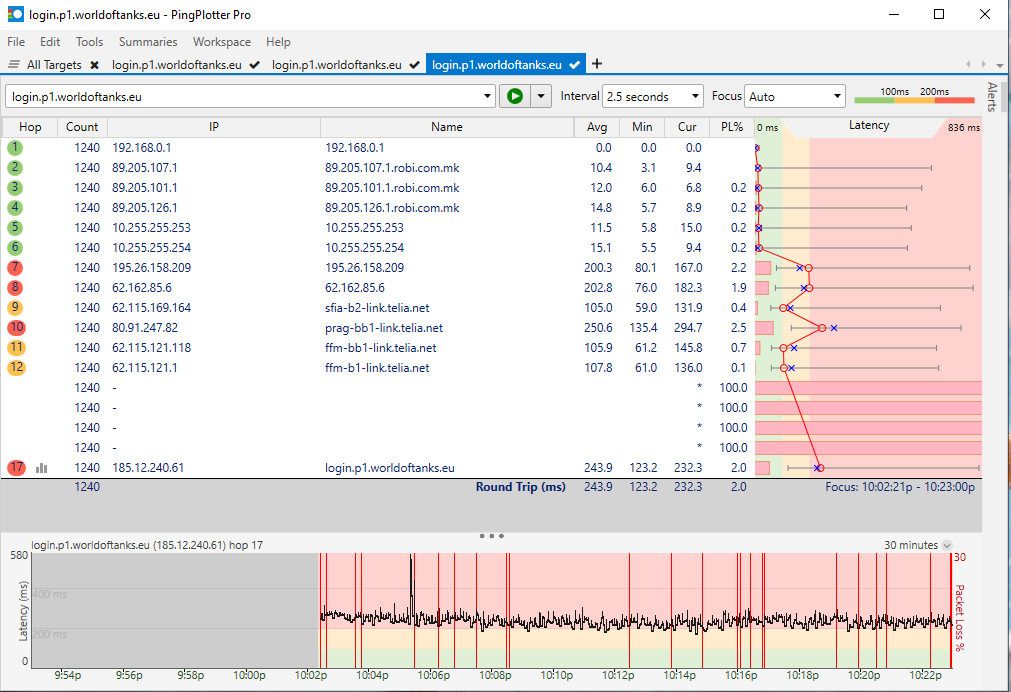Select the hop 4 circle icon
The width and height of the screenshot is (1011, 692).
pyautogui.click(x=15, y=208)
